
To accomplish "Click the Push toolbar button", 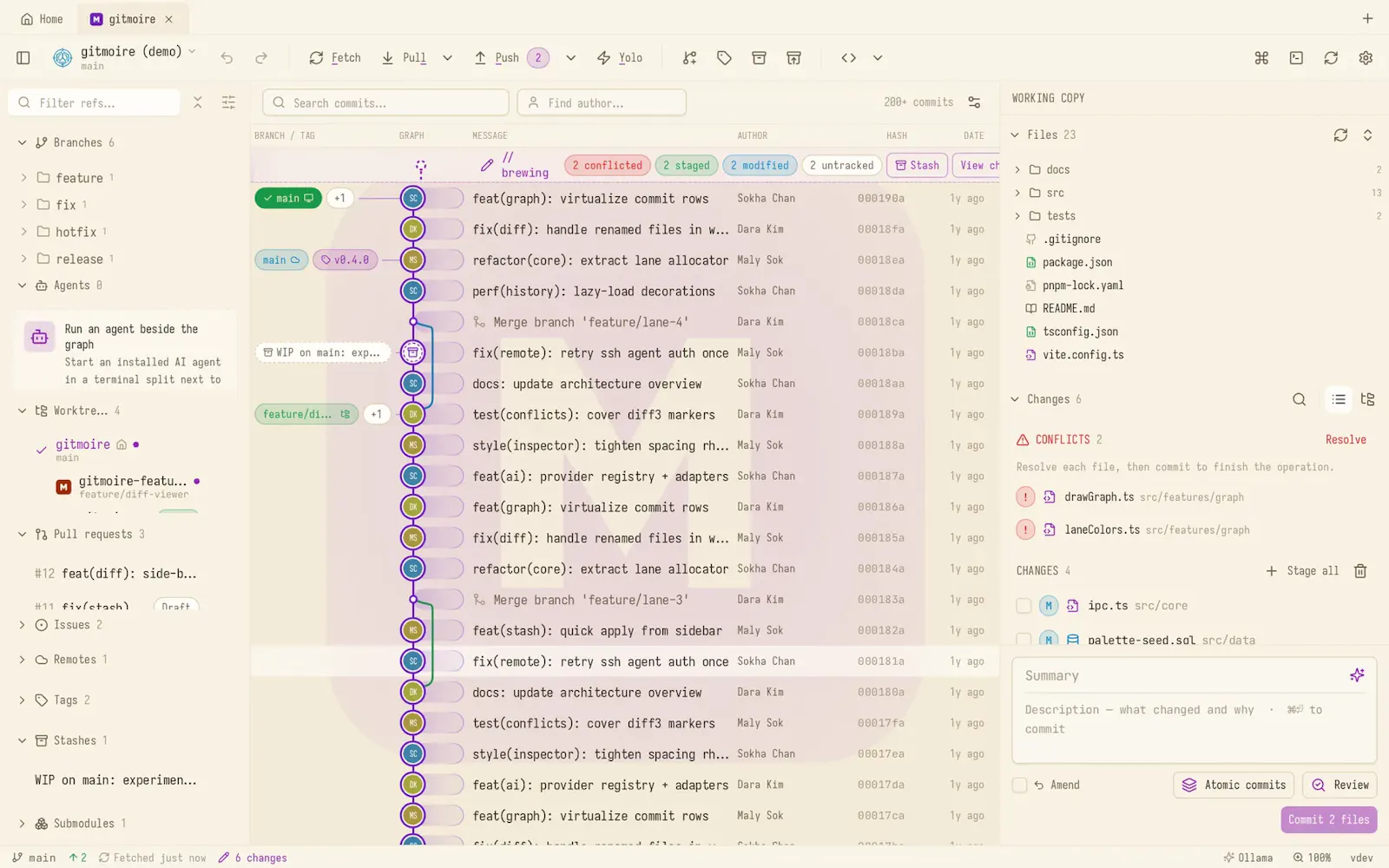I will [x=510, y=58].
